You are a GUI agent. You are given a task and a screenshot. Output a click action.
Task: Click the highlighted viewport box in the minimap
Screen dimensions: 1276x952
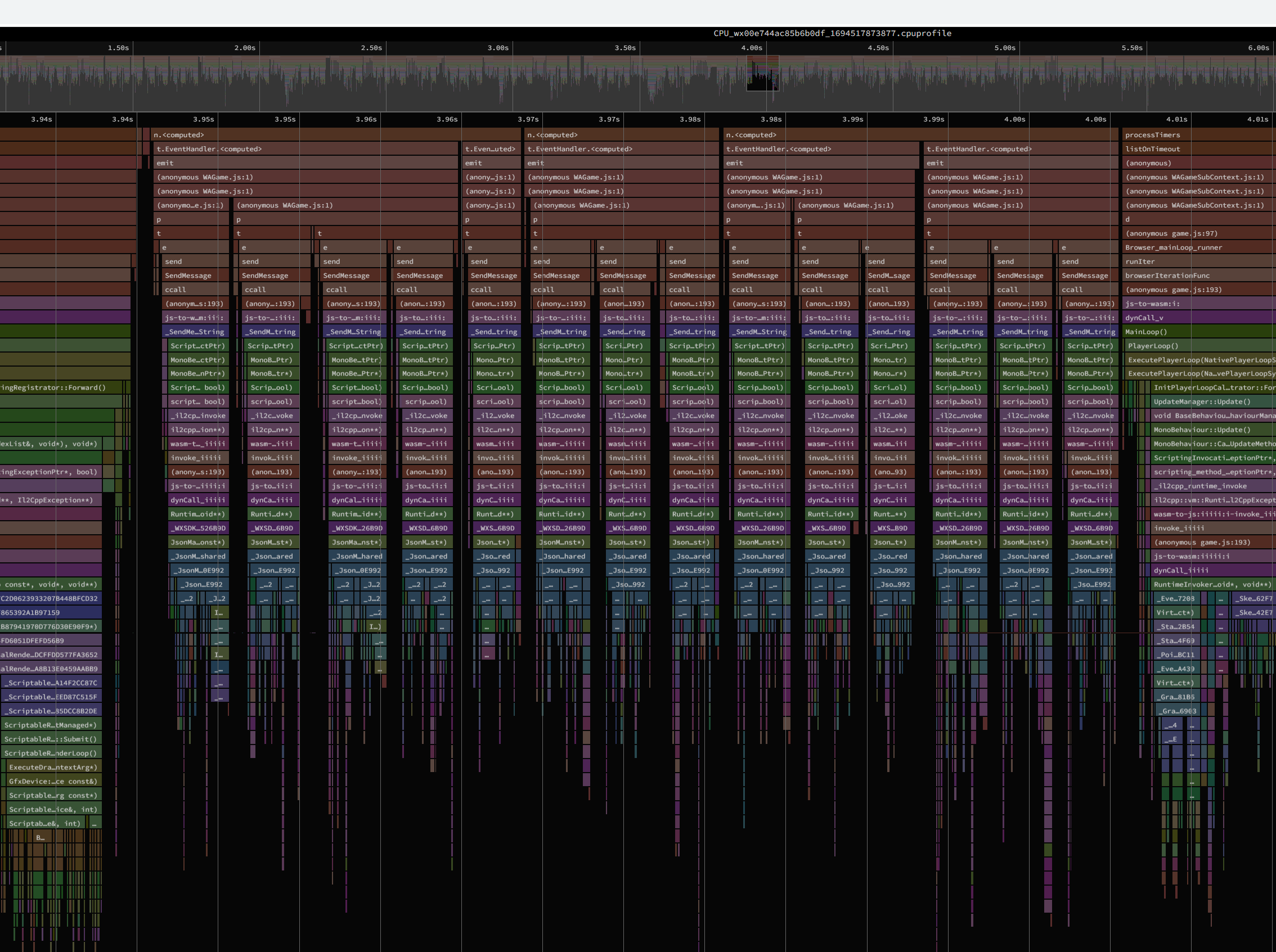coord(762,73)
